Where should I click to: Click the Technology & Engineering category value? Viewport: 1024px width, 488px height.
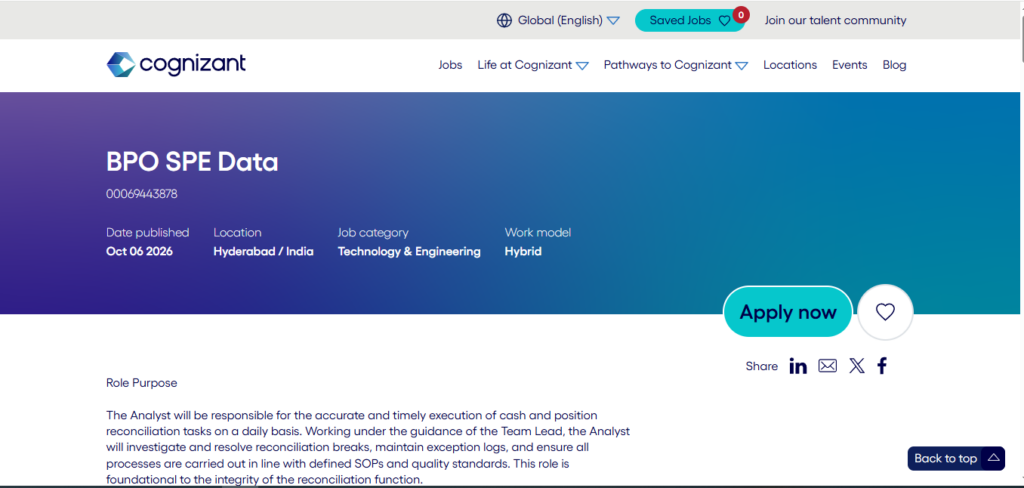pyautogui.click(x=409, y=252)
